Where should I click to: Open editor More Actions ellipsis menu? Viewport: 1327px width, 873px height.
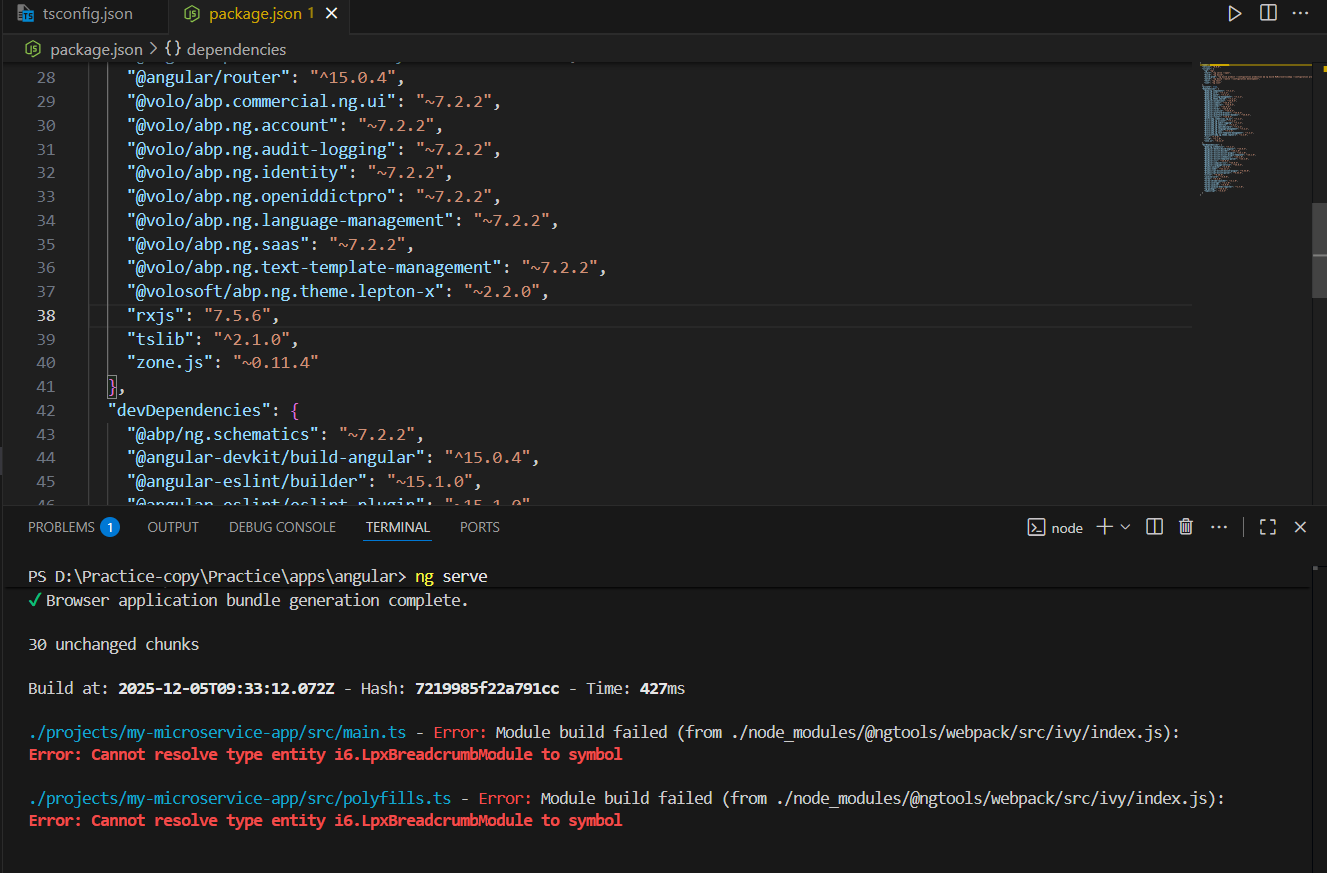1300,14
